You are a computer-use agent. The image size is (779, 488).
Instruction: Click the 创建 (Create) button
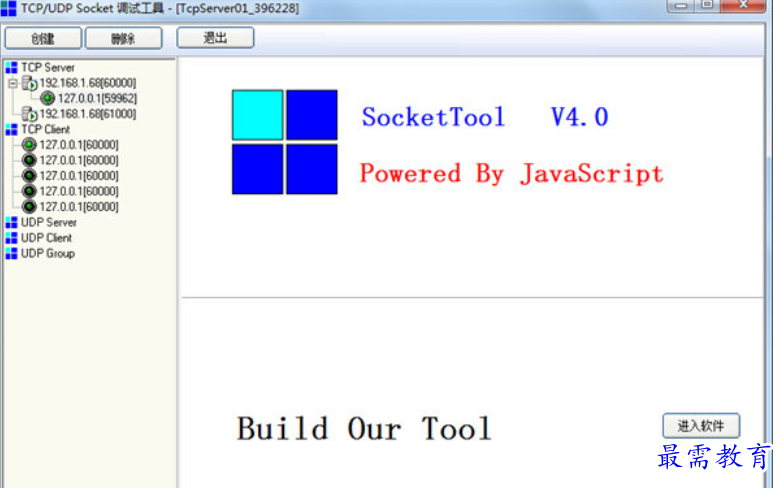[43, 38]
